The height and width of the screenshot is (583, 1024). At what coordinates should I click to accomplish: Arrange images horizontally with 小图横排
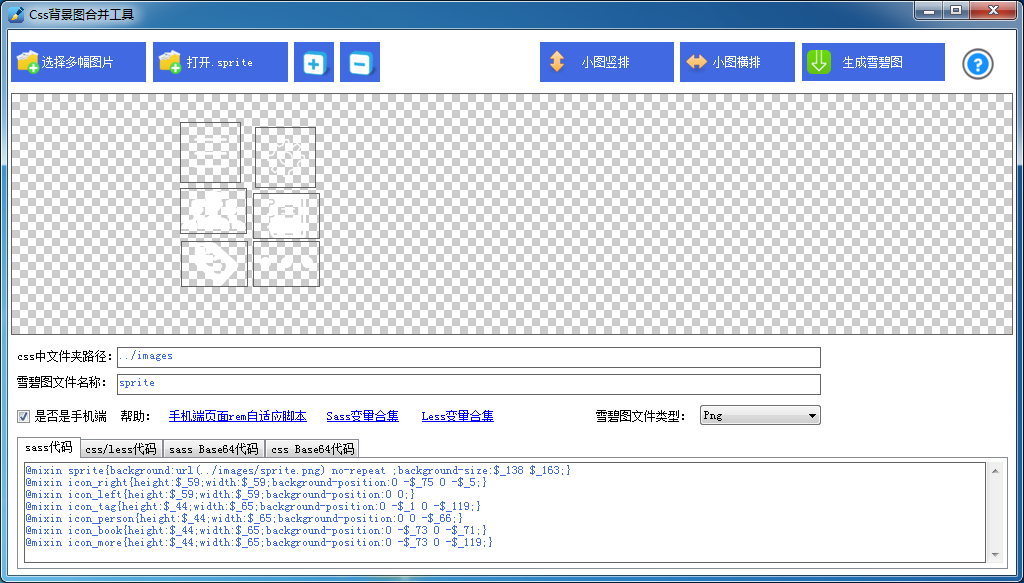[737, 62]
